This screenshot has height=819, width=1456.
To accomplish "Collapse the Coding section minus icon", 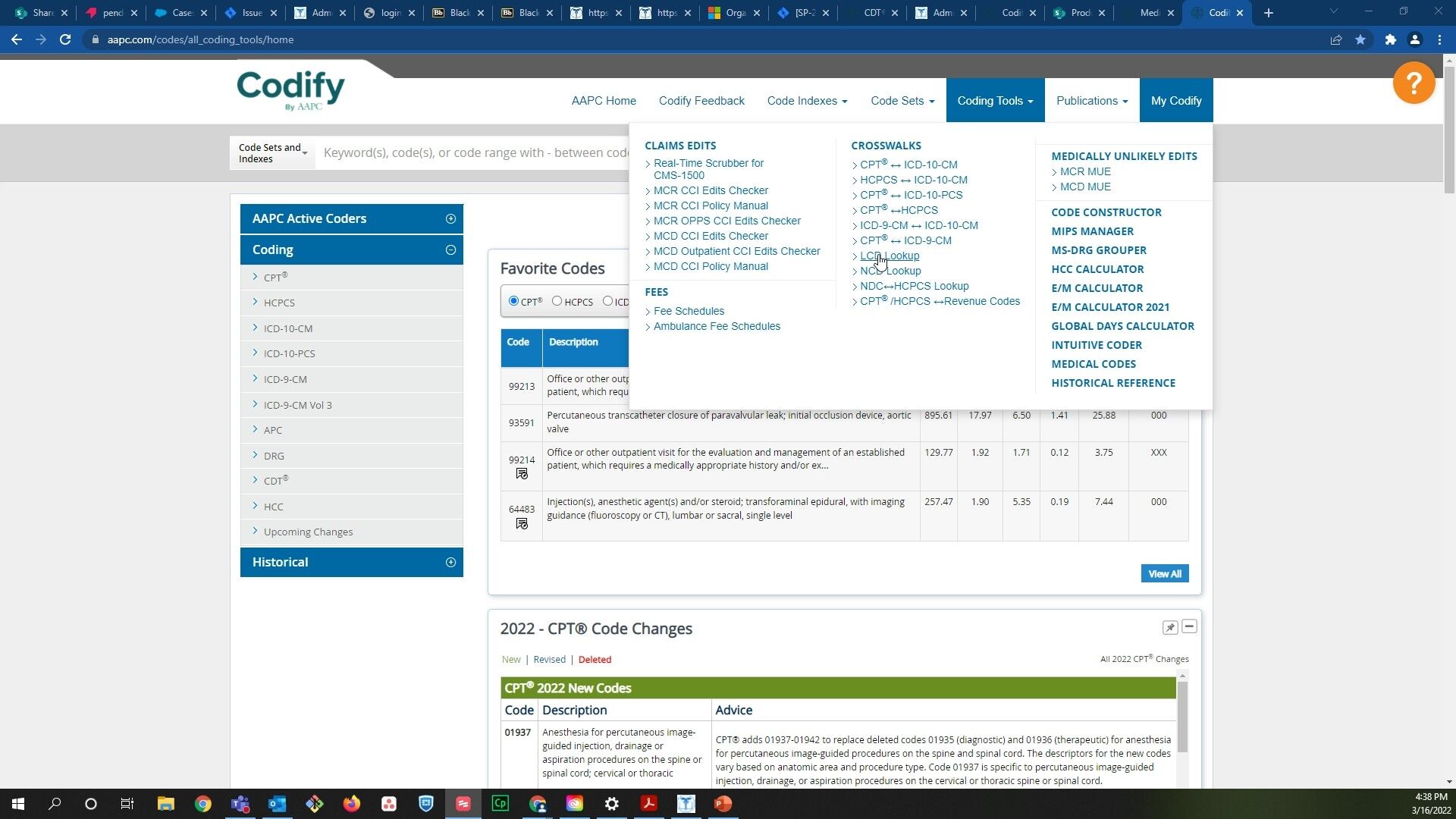I will [450, 249].
